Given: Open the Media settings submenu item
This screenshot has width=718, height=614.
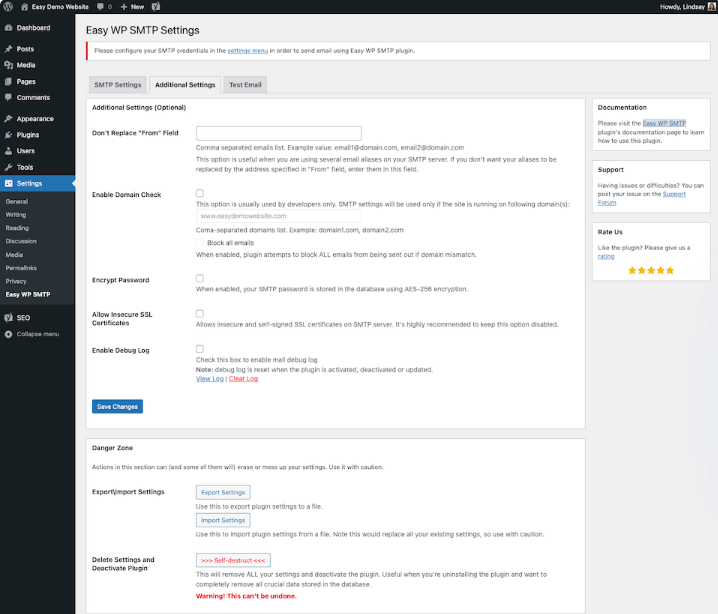Looking at the screenshot, I should pyautogui.click(x=14, y=255).
